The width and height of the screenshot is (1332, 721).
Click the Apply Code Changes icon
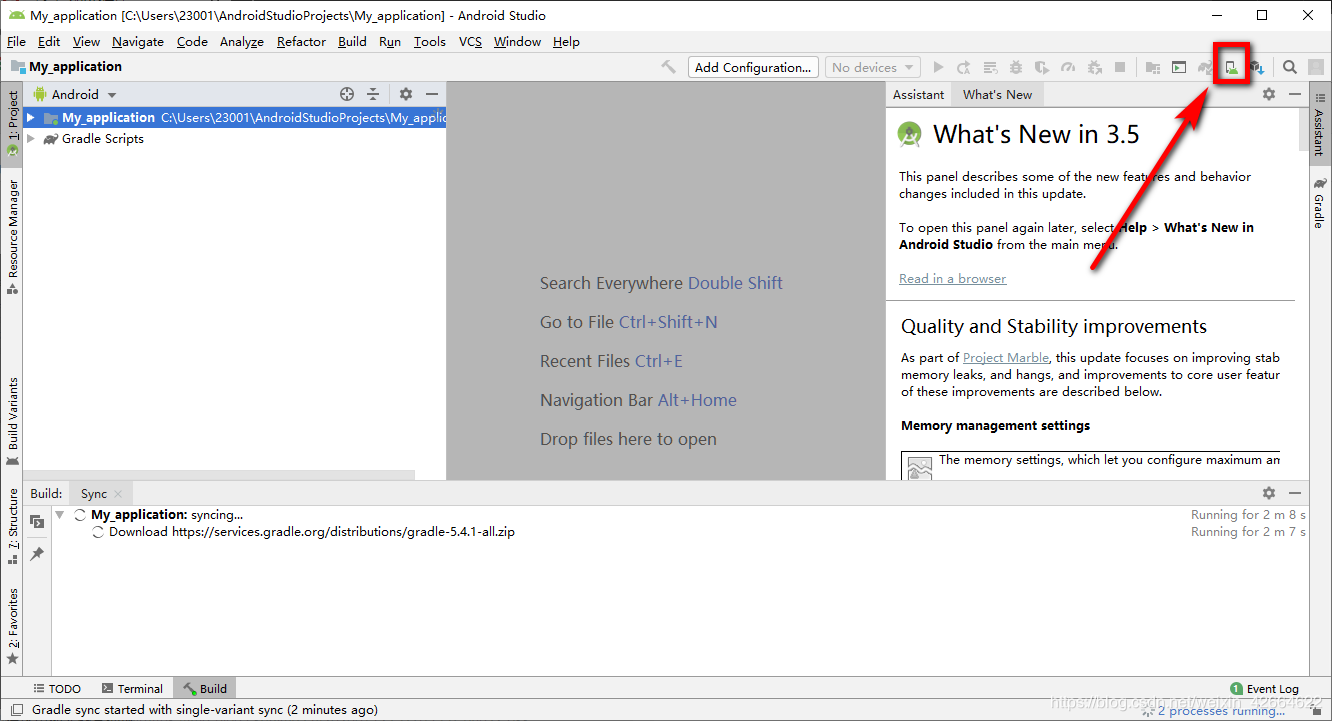pyautogui.click(x=990, y=67)
